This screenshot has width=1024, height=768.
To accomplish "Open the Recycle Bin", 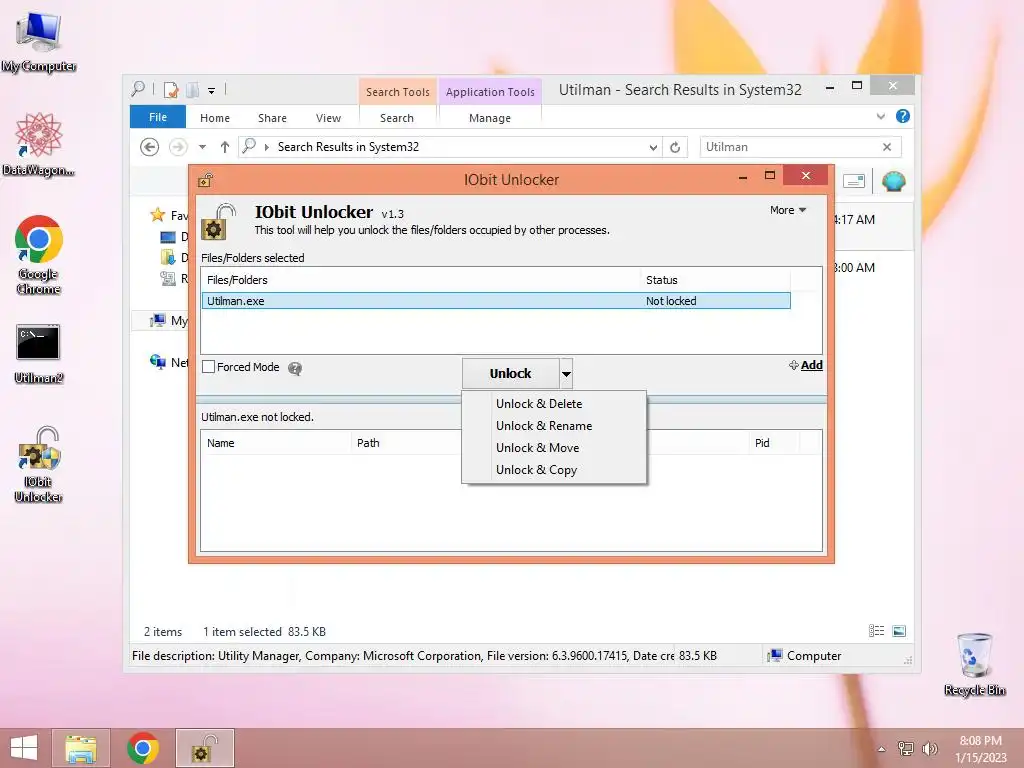I will pyautogui.click(x=974, y=664).
